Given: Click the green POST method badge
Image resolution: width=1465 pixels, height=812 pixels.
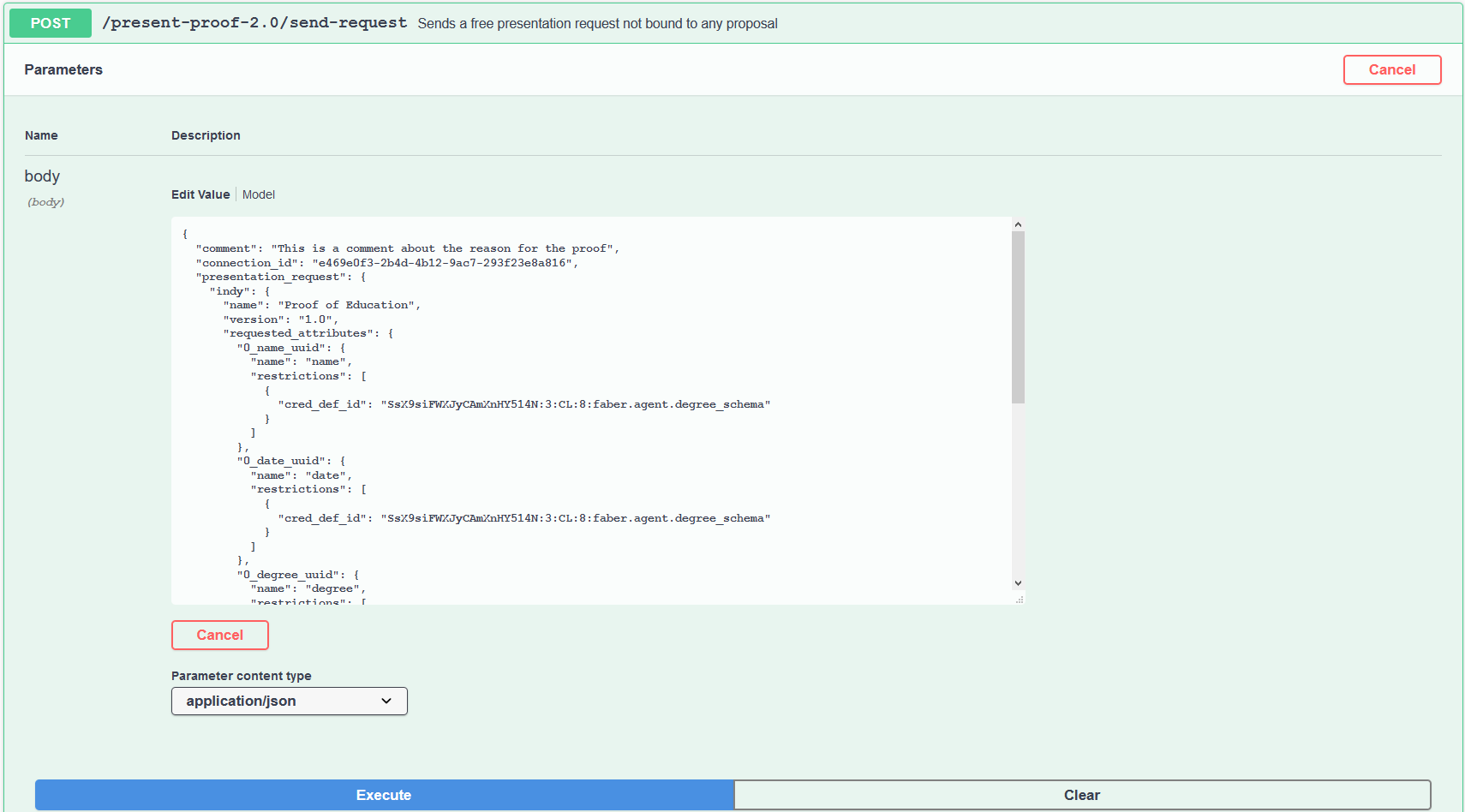Looking at the screenshot, I should point(51,23).
